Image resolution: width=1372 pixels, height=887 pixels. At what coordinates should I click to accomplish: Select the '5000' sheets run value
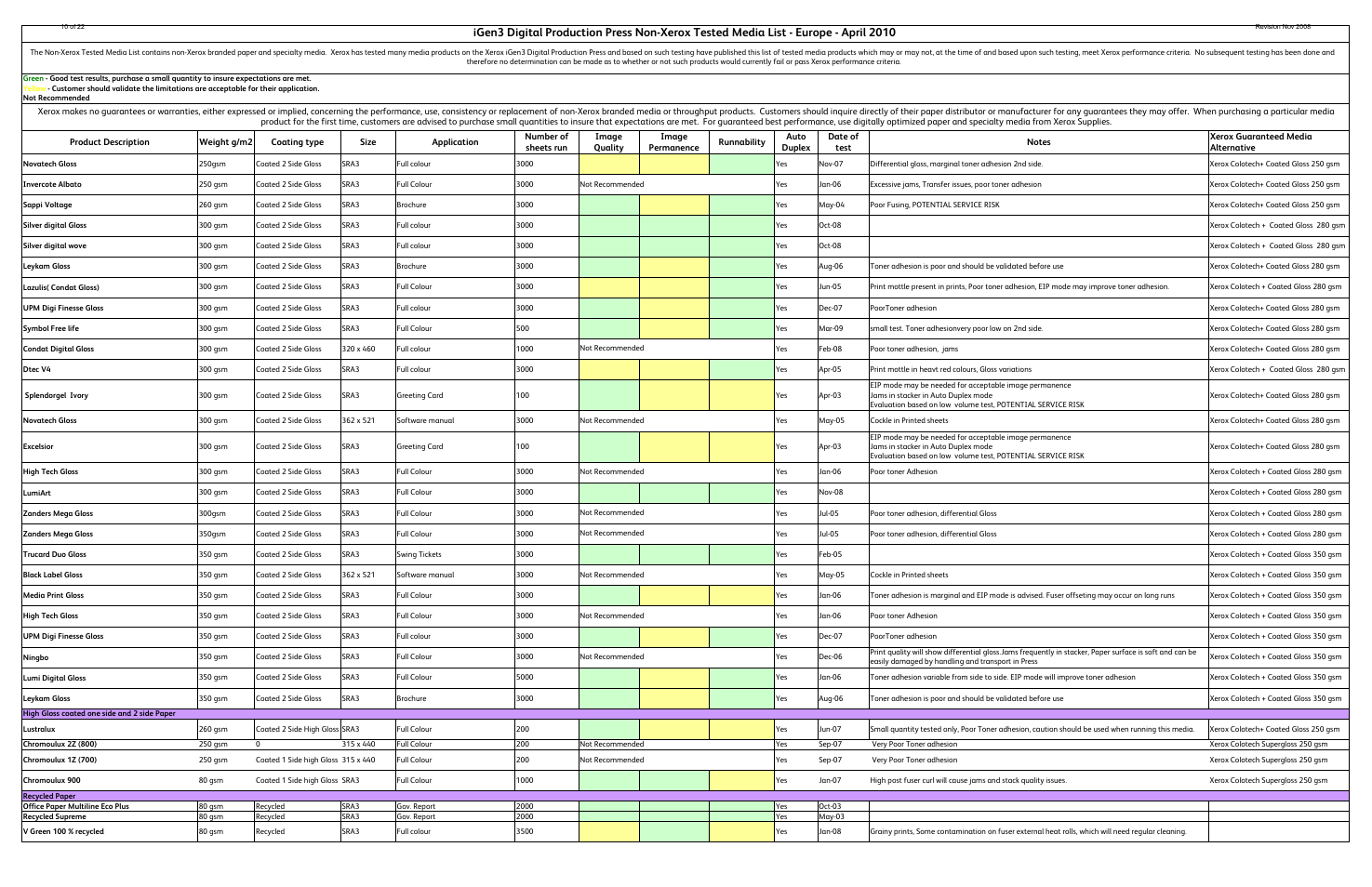coord(524,678)
